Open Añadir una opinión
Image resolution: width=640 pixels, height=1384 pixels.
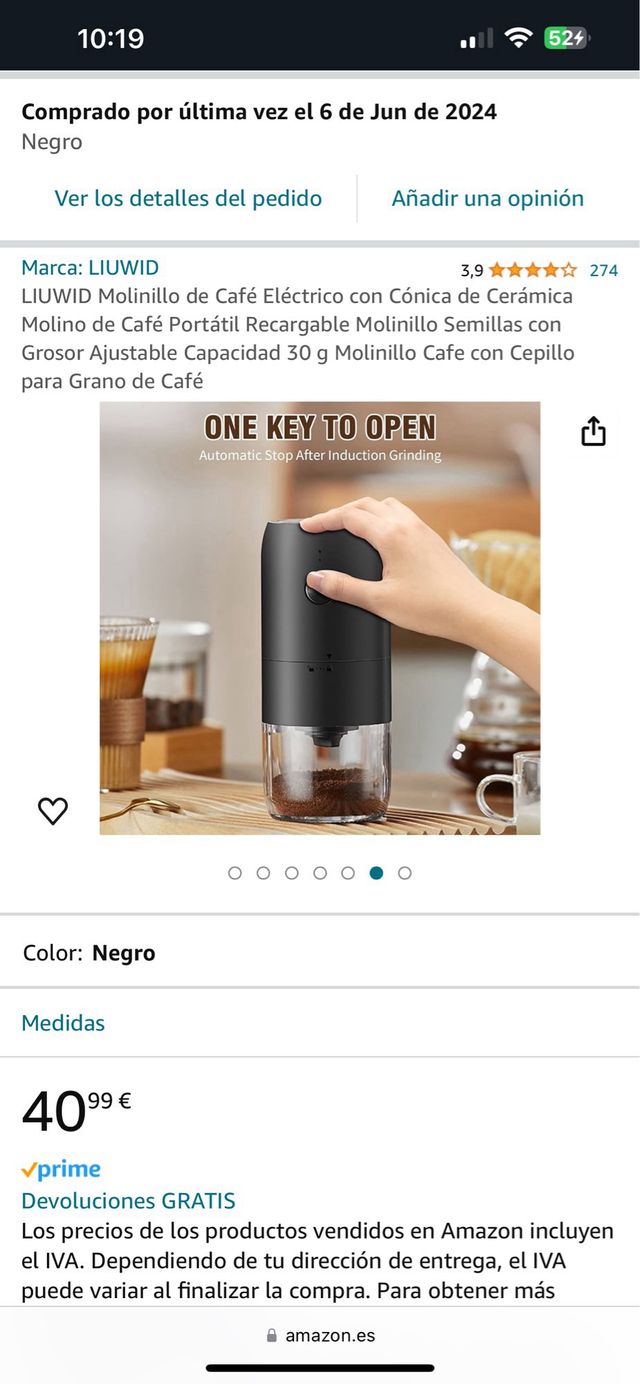coord(488,198)
